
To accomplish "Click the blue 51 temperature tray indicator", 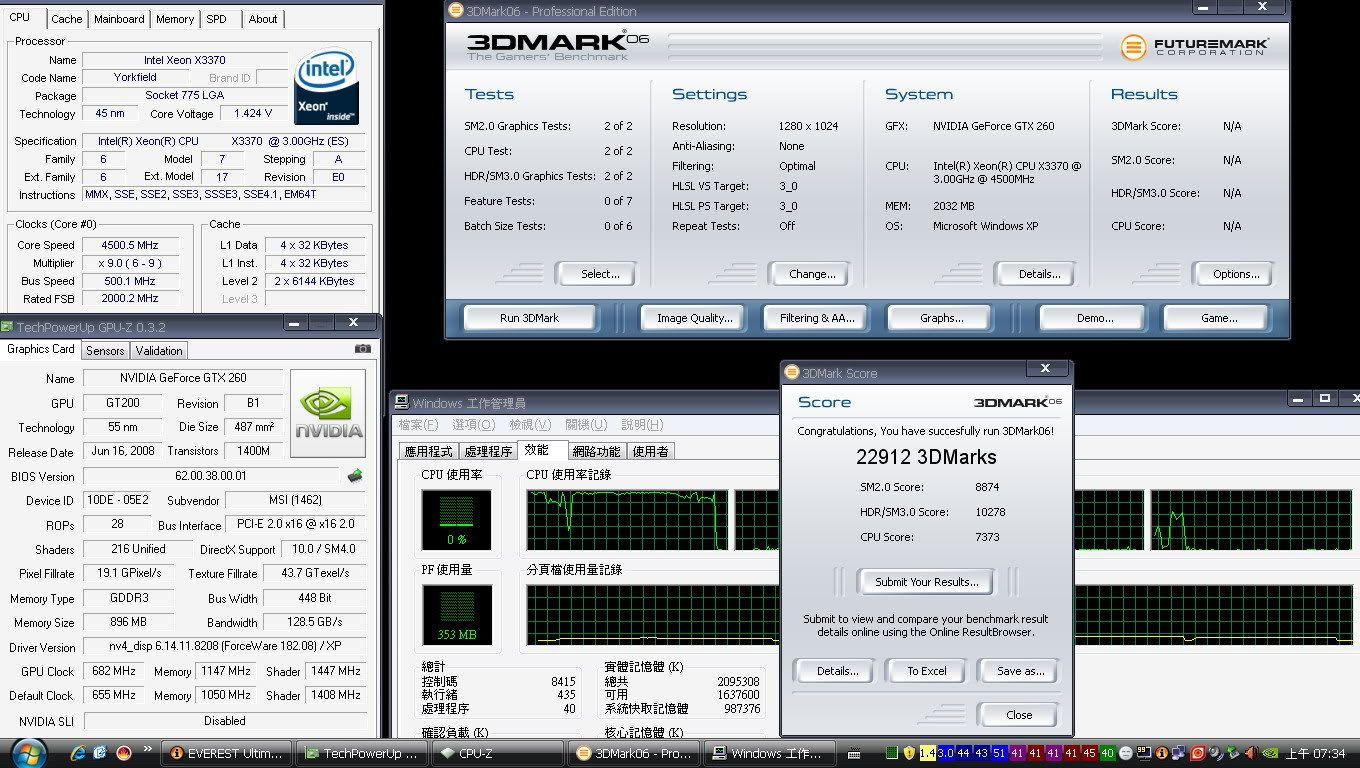I will (x=999, y=753).
